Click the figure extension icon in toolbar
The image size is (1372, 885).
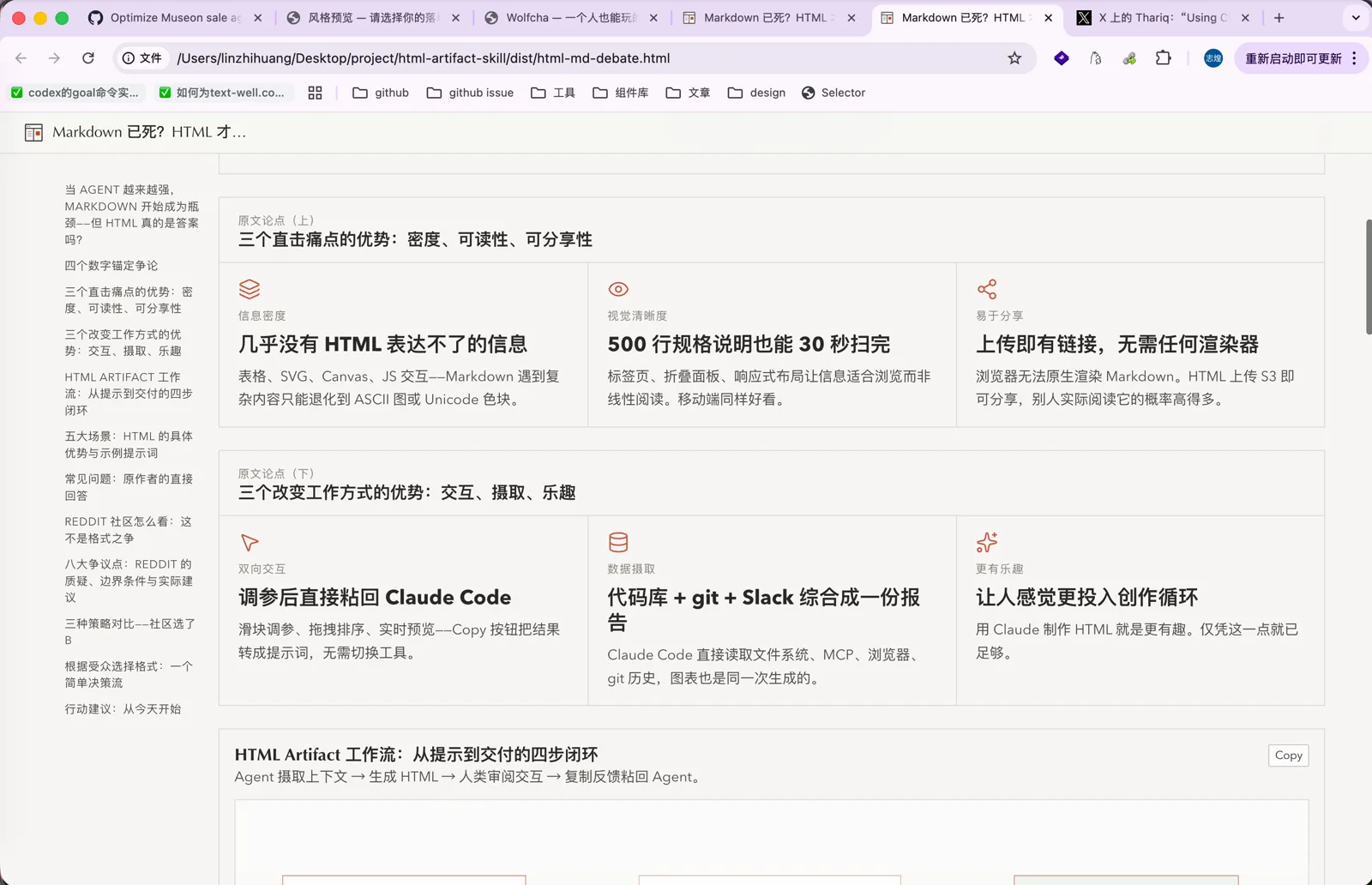coord(1096,58)
